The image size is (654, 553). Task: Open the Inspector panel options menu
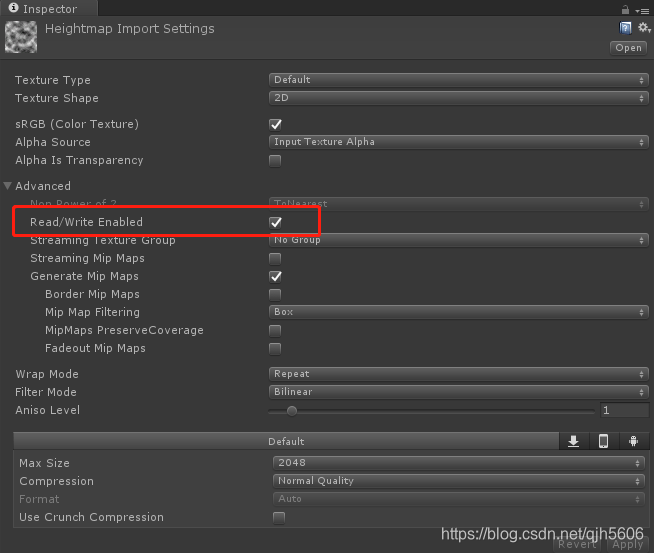pyautogui.click(x=642, y=11)
